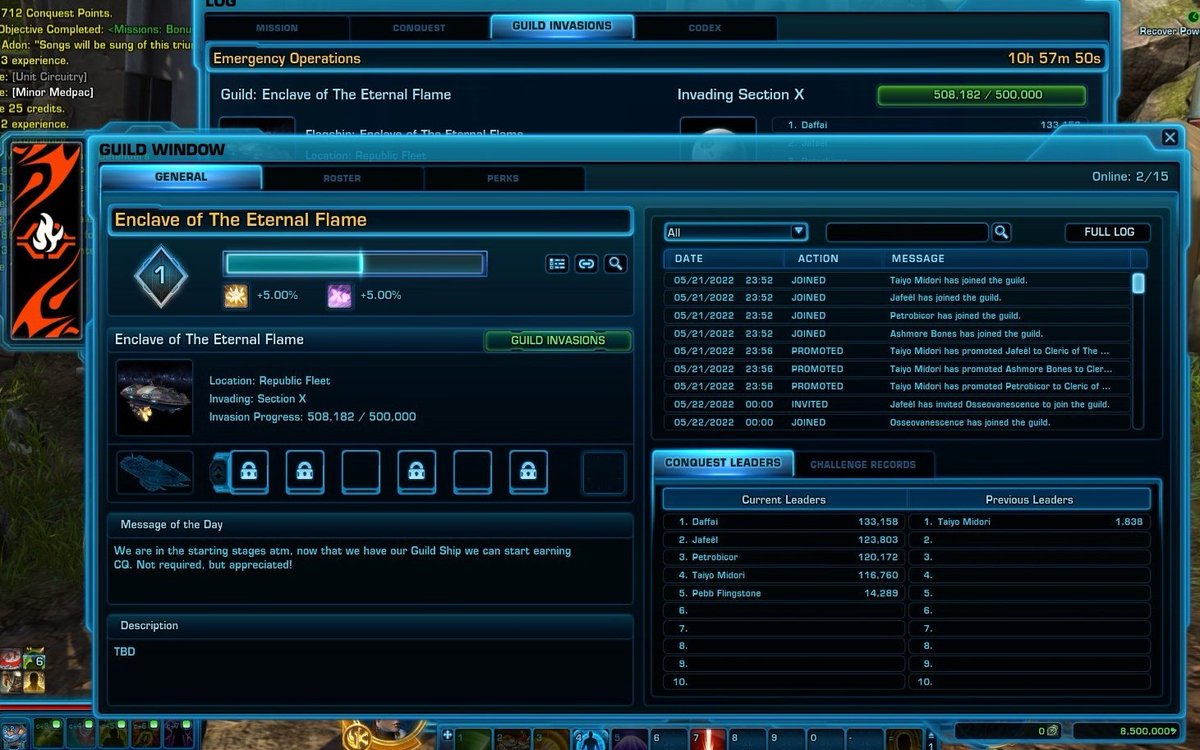
Task: Click [Unit Circuitry] link in chat log
Action: [49, 76]
